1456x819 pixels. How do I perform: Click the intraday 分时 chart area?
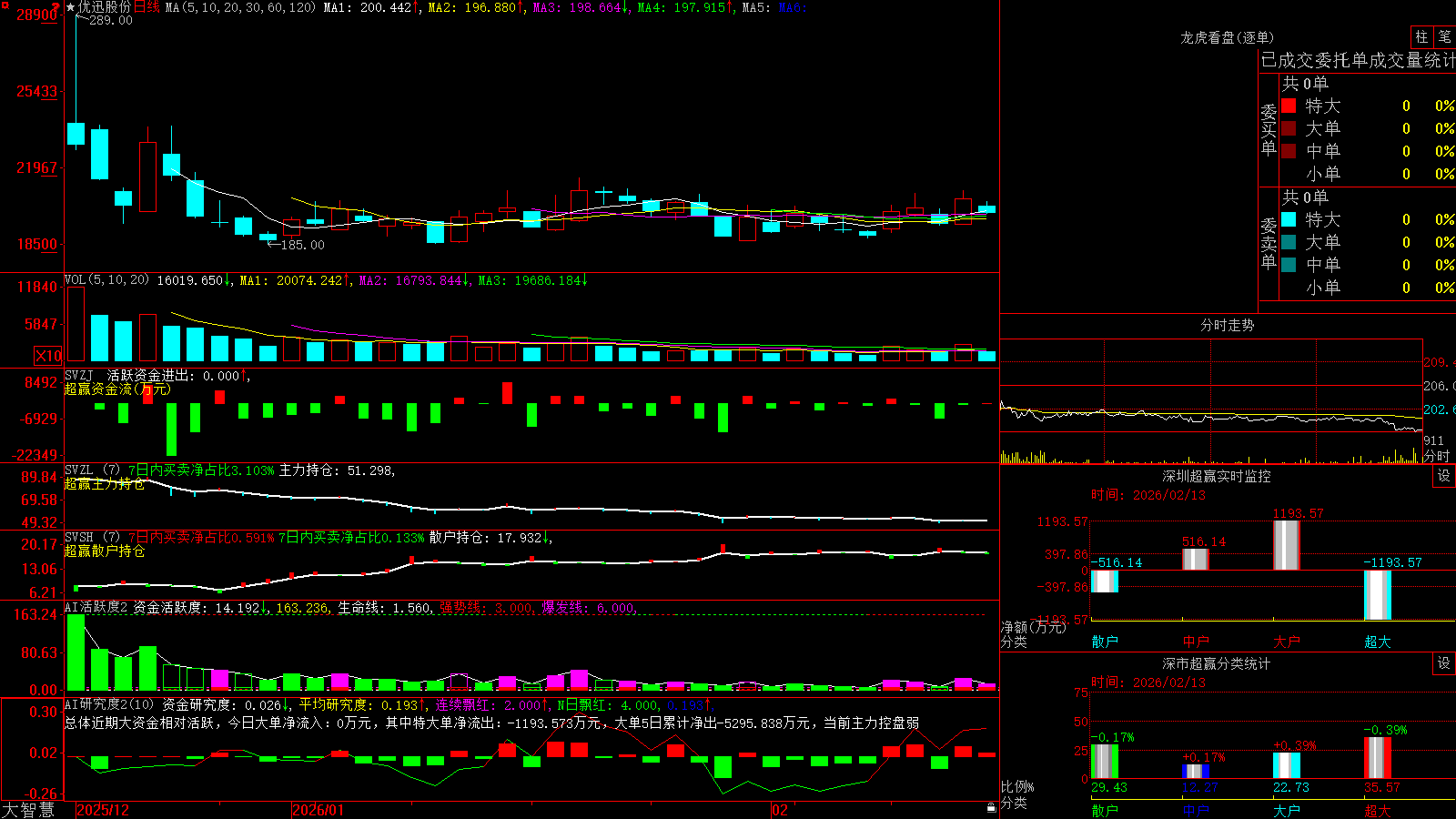pyautogui.click(x=1210, y=400)
